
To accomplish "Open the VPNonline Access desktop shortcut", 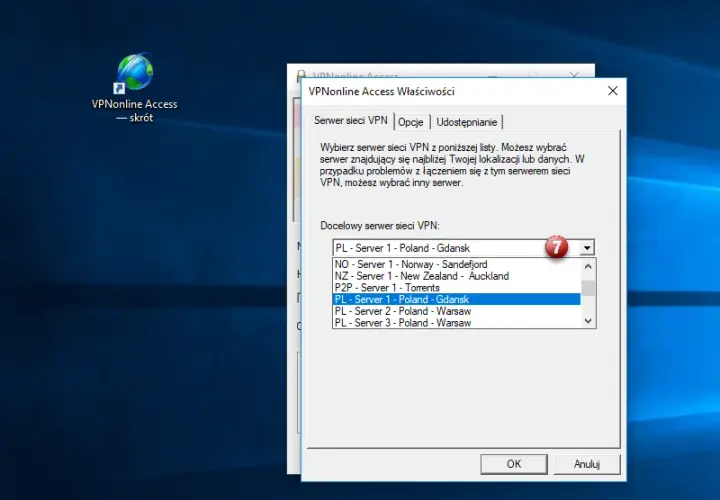I will (135, 88).
